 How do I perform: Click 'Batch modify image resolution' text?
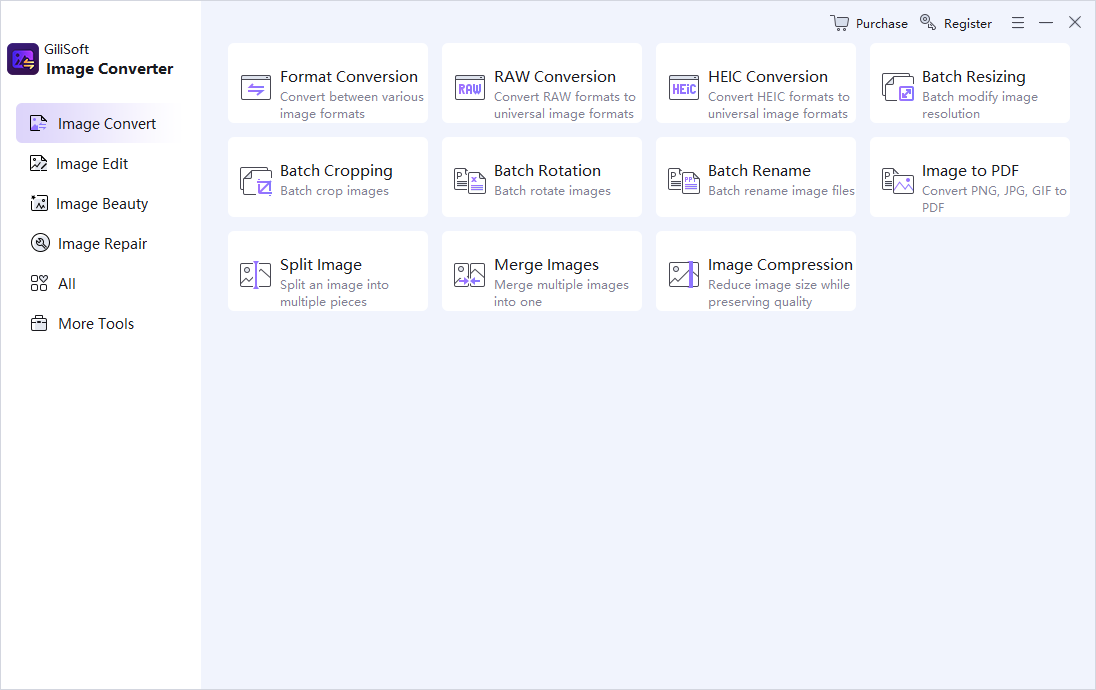click(980, 106)
